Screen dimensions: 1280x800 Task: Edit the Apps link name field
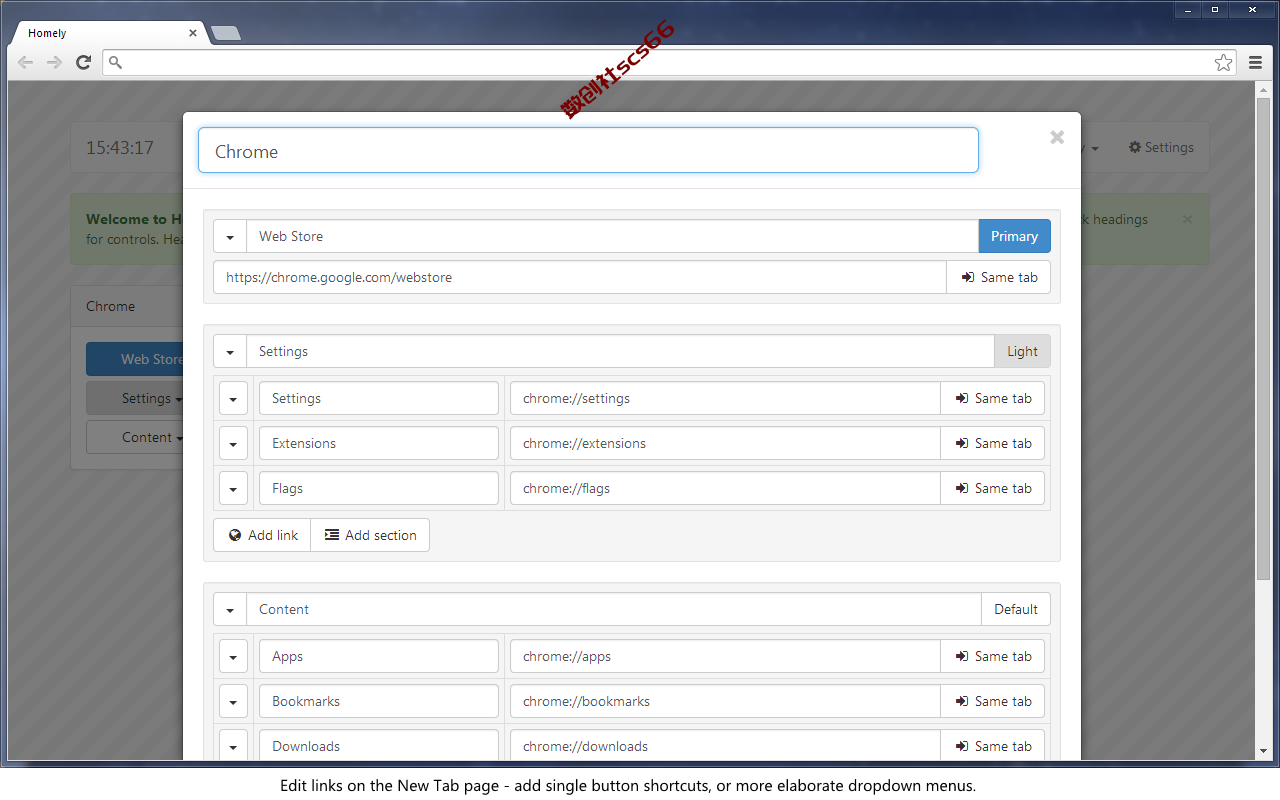(379, 656)
